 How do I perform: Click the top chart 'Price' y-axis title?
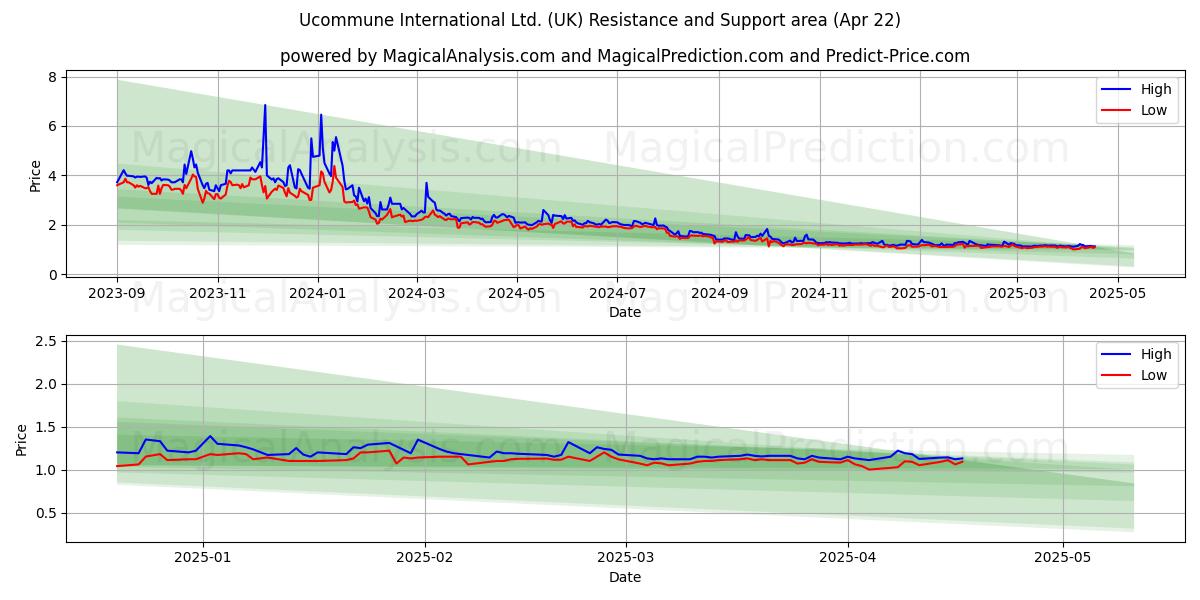pos(36,176)
